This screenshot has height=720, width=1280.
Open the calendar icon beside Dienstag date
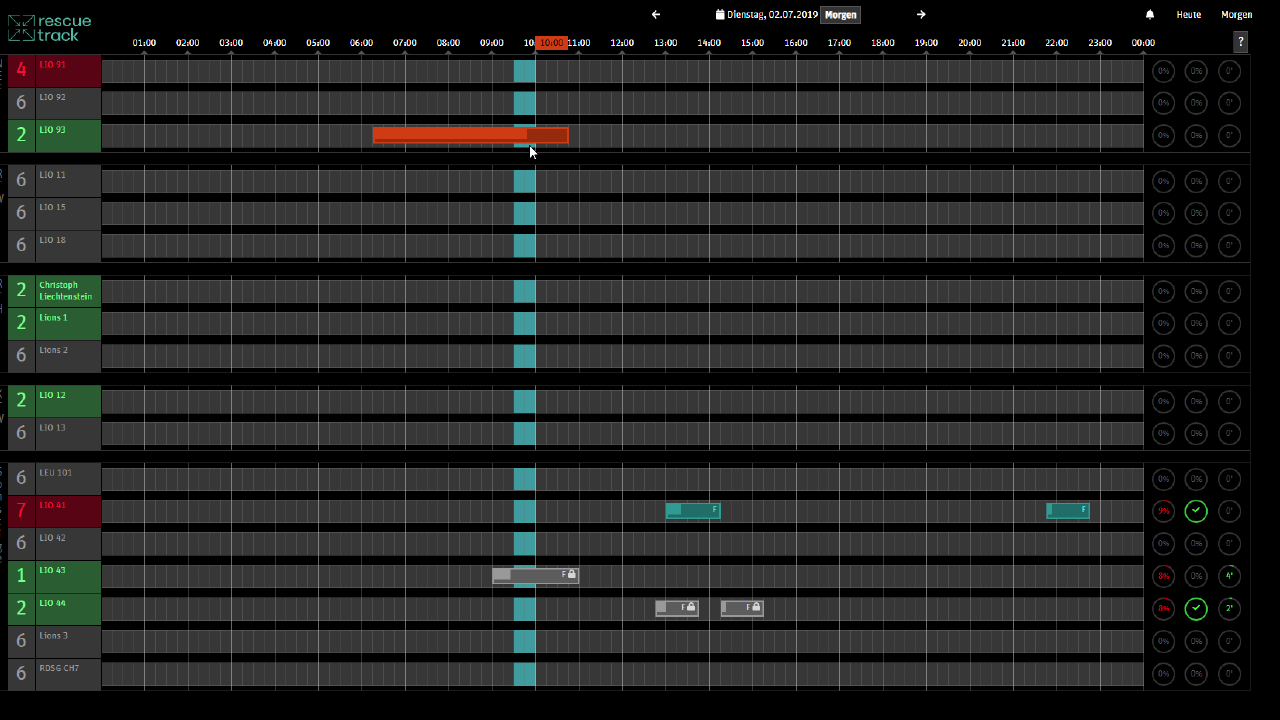(x=719, y=15)
